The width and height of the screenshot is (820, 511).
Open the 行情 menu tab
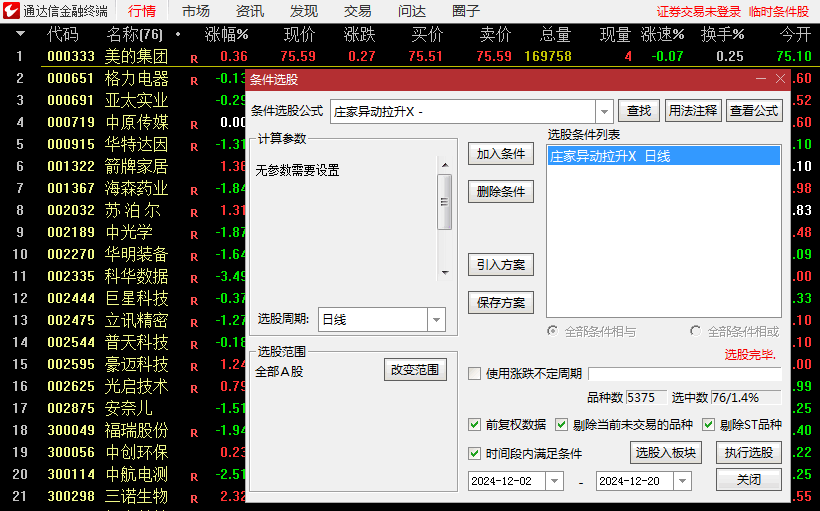pos(142,11)
